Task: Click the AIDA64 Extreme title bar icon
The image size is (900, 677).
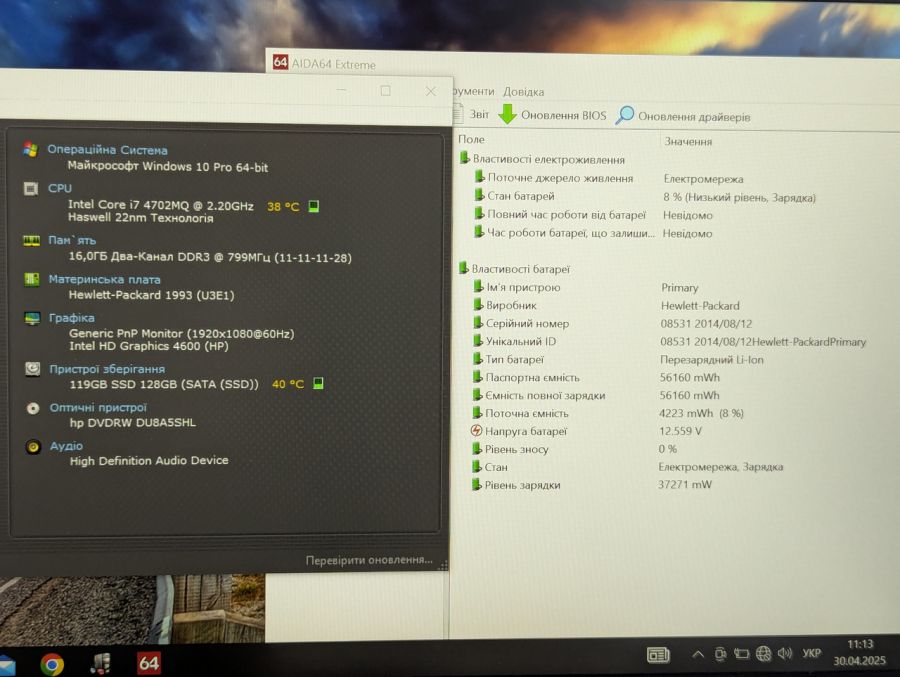Action: click(x=280, y=62)
